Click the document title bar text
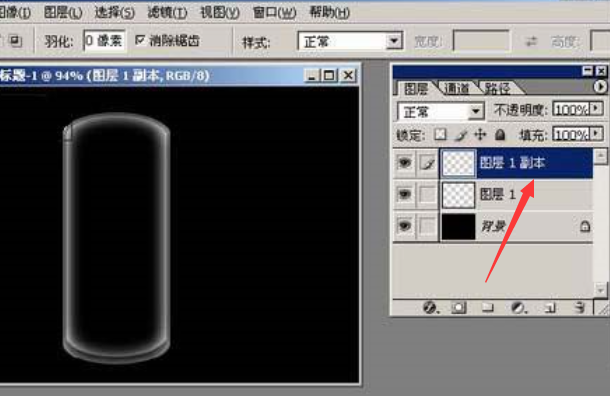The width and height of the screenshot is (610, 396). pyautogui.click(x=104, y=75)
